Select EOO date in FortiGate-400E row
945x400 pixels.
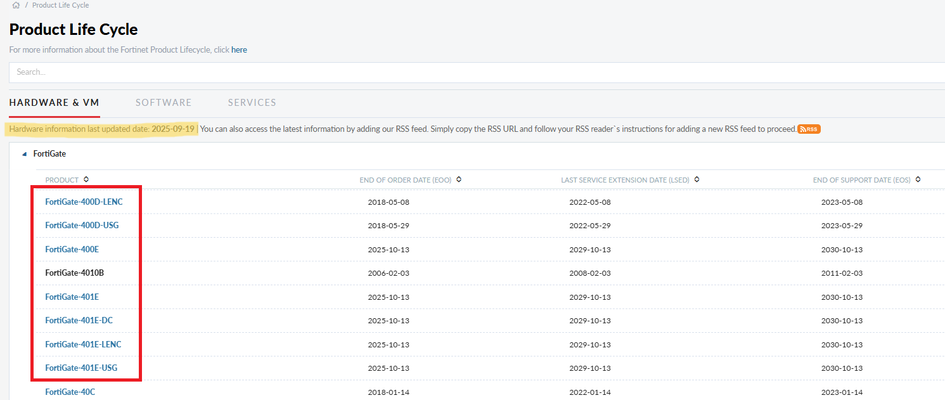[389, 249]
